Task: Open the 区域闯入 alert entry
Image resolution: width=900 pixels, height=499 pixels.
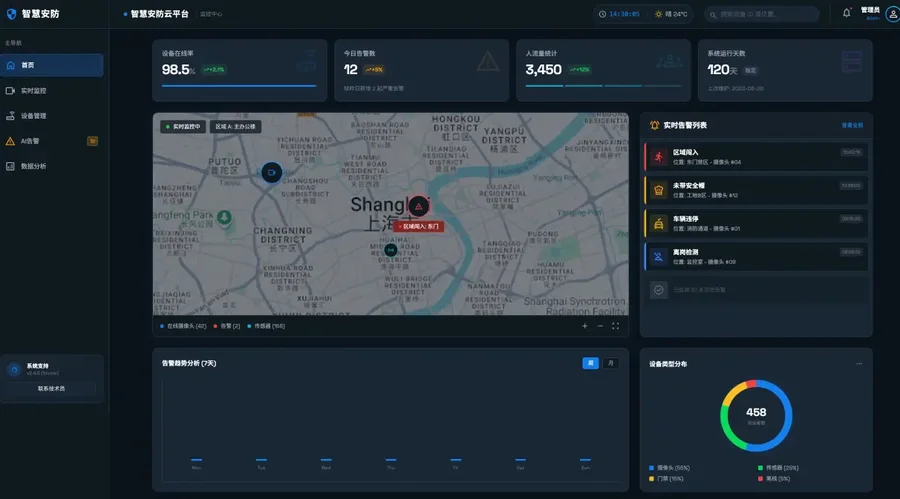Action: 756,157
